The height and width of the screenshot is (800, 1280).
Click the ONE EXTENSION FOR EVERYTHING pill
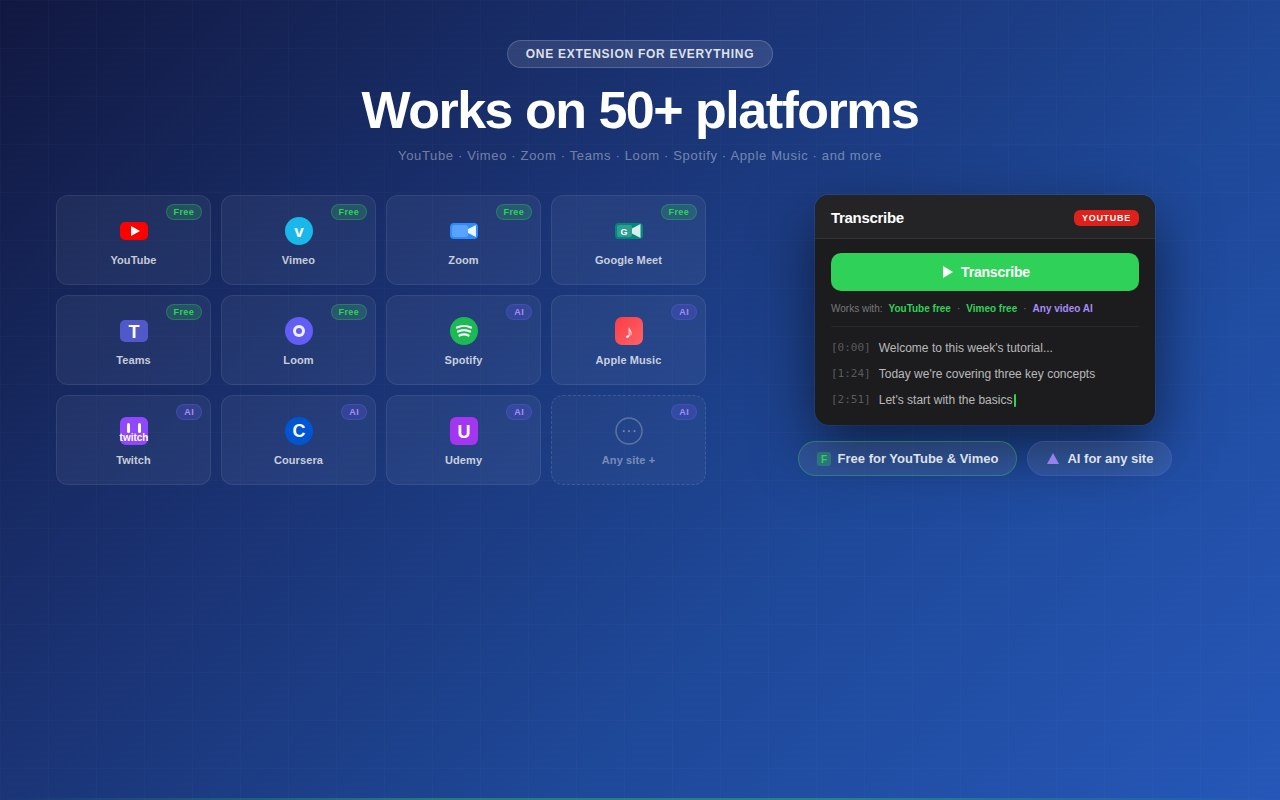(x=640, y=54)
